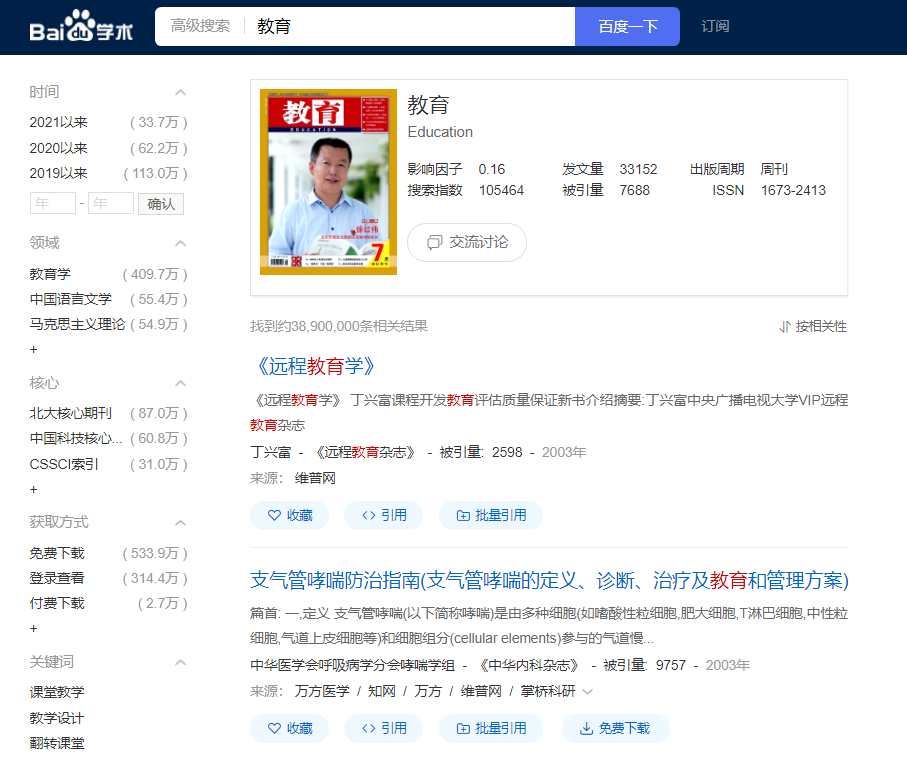The height and width of the screenshot is (758, 907).
Task: Collapse the 领域 filter section
Action: point(180,244)
